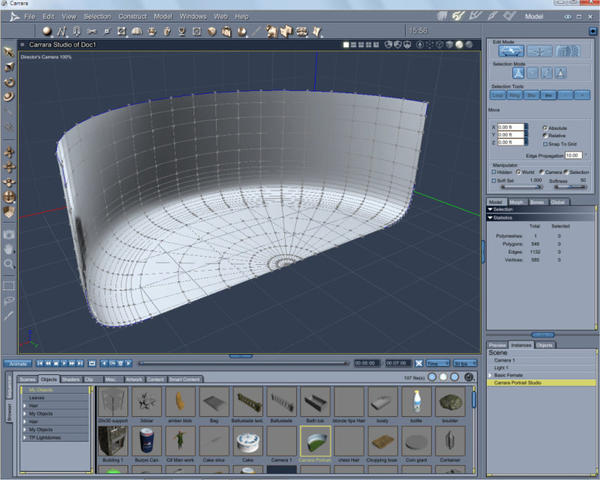Click the Loop selection tool button

pyautogui.click(x=500, y=93)
